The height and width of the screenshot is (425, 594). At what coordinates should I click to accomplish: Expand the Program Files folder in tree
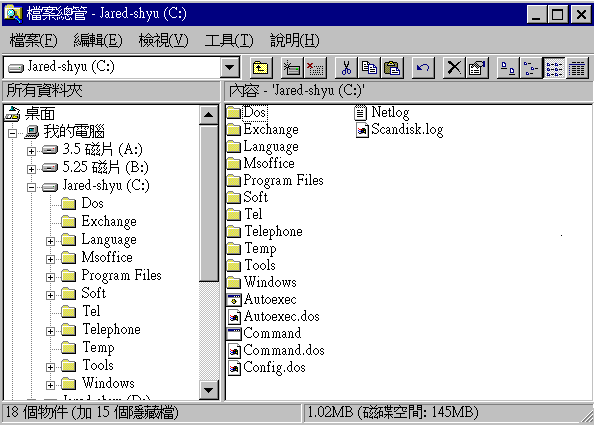50,277
